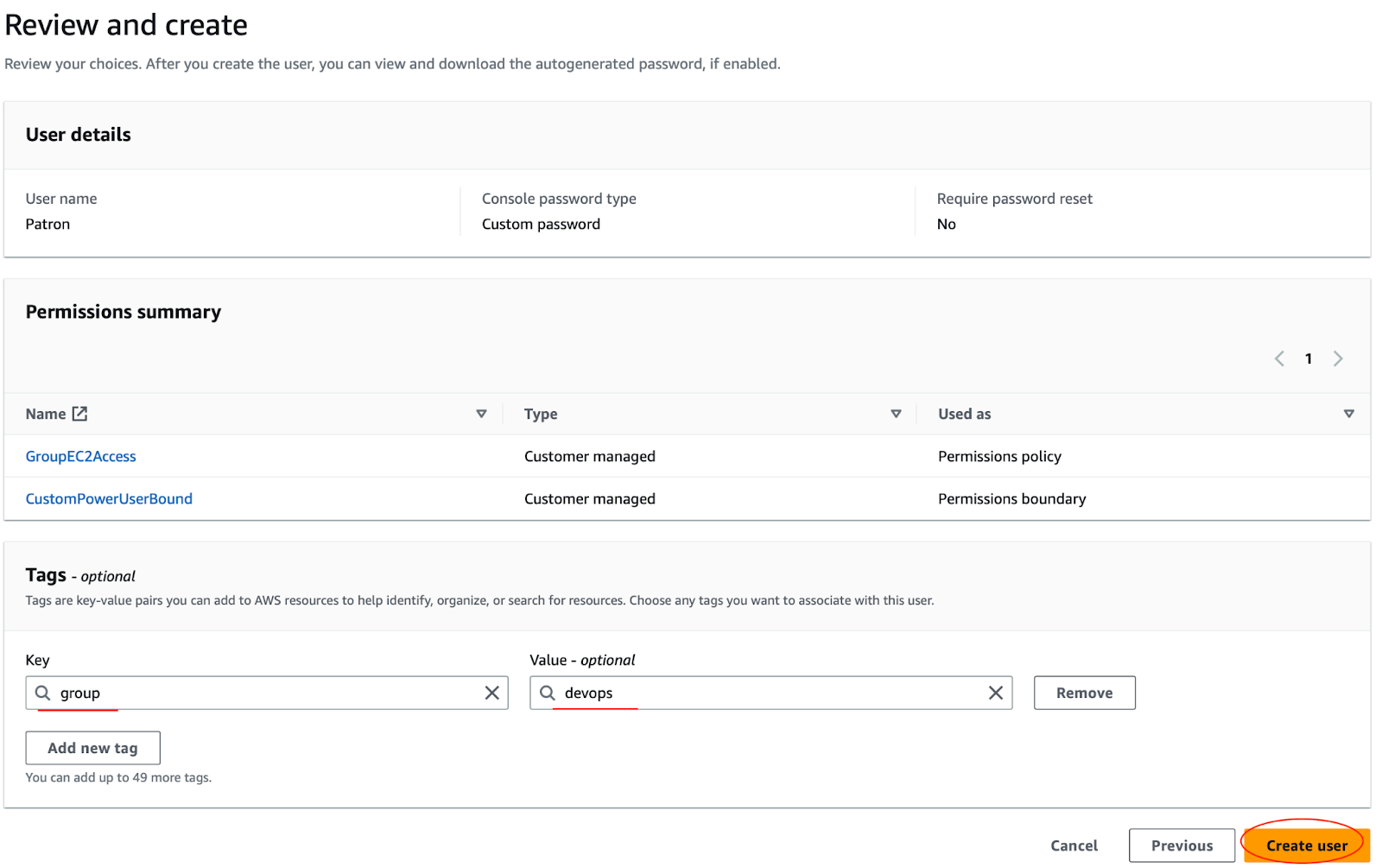Viewport: 1382px width, 868px height.
Task: Click into the tag Value input field
Action: [769, 693]
